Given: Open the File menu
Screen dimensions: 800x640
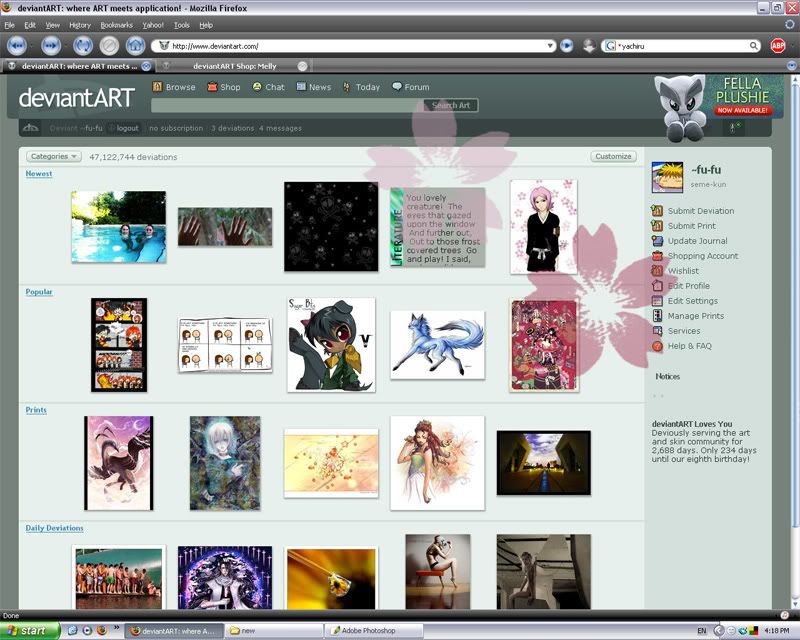Looking at the screenshot, I should click(x=10, y=25).
